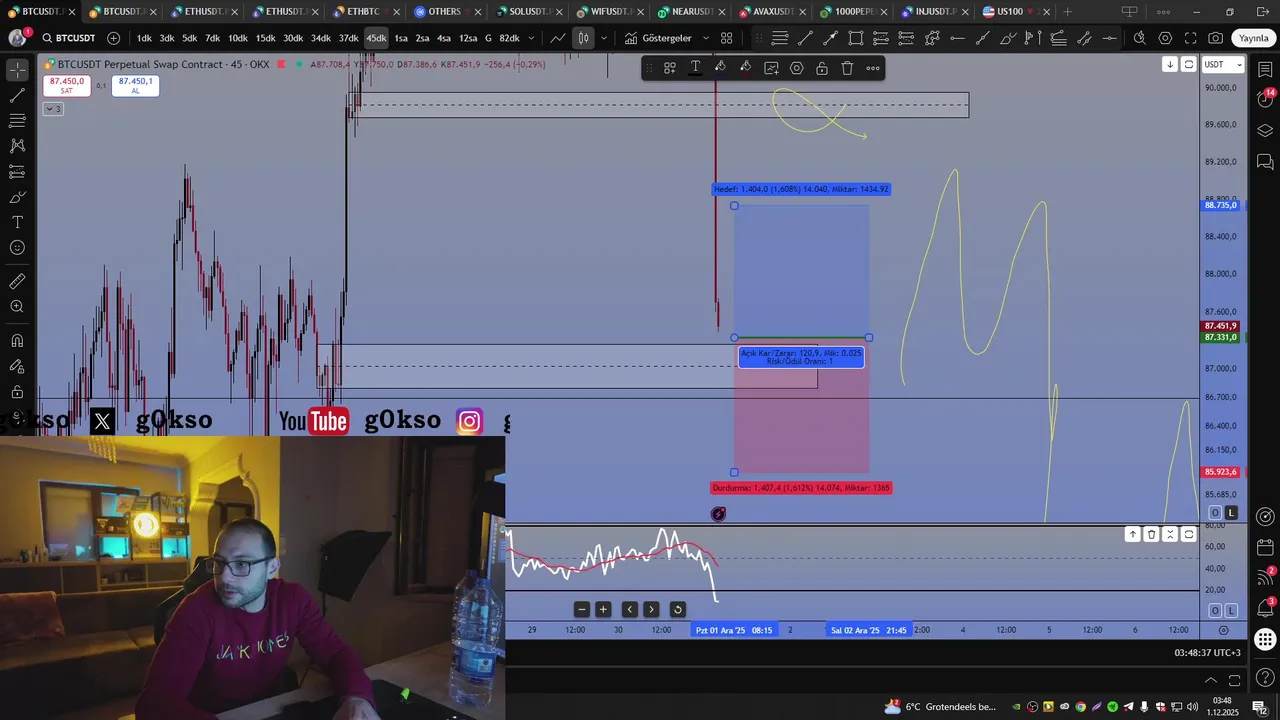
Task: Switch to the 82dk timeframe
Action: click(509, 38)
